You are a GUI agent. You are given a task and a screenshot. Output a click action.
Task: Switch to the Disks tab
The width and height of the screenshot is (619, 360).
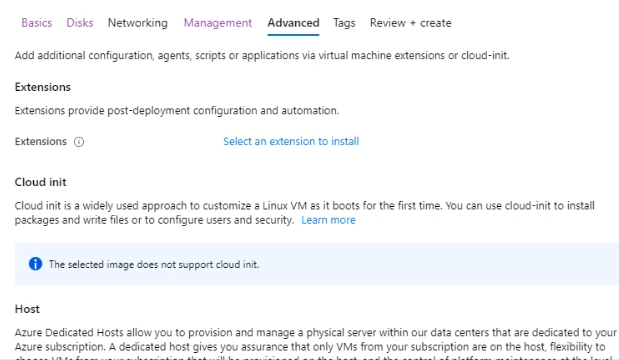point(80,23)
